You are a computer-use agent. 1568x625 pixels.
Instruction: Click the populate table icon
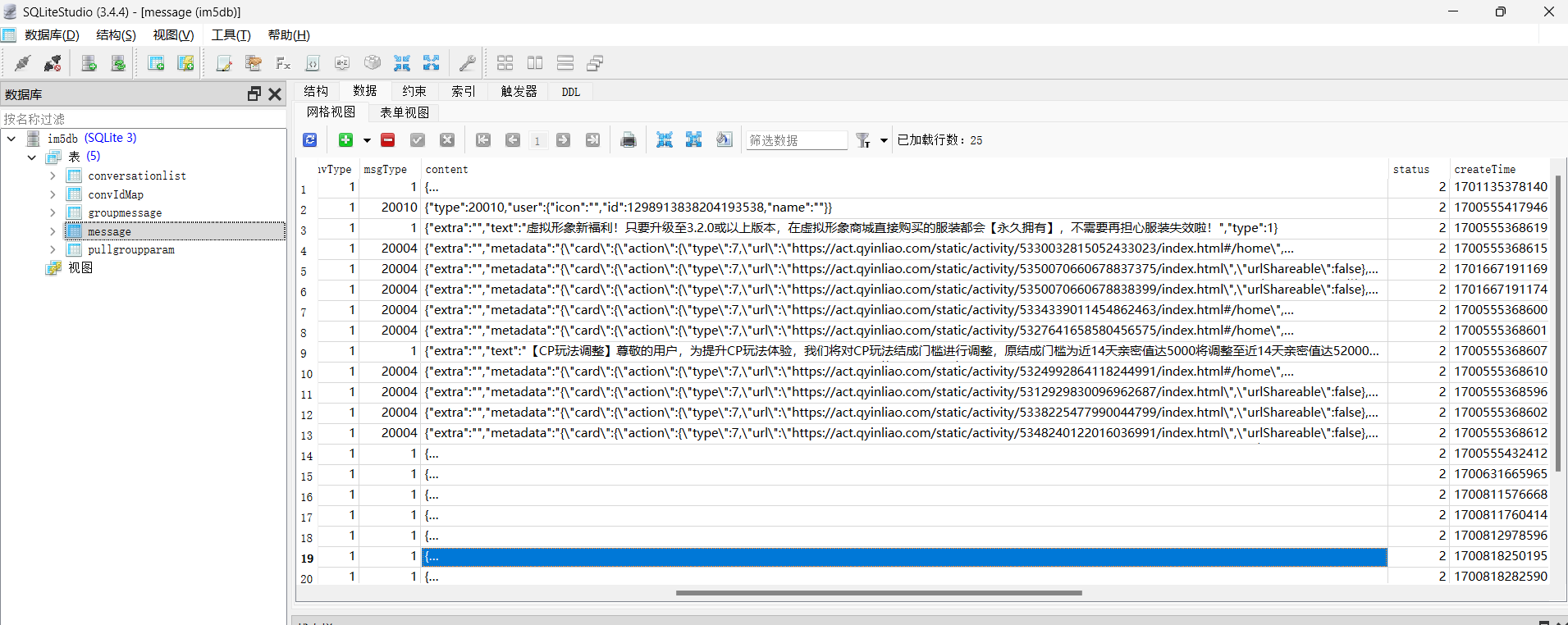coord(724,140)
